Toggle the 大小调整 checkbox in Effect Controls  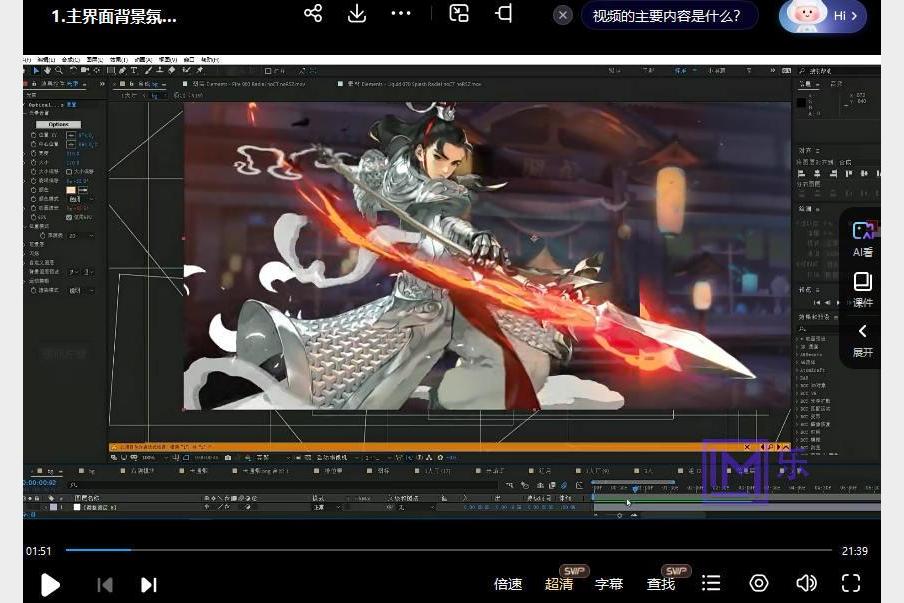69,172
